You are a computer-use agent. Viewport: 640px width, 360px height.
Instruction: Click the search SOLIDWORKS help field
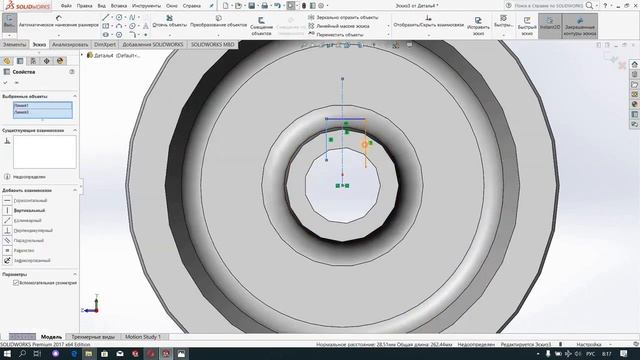[x=548, y=6]
